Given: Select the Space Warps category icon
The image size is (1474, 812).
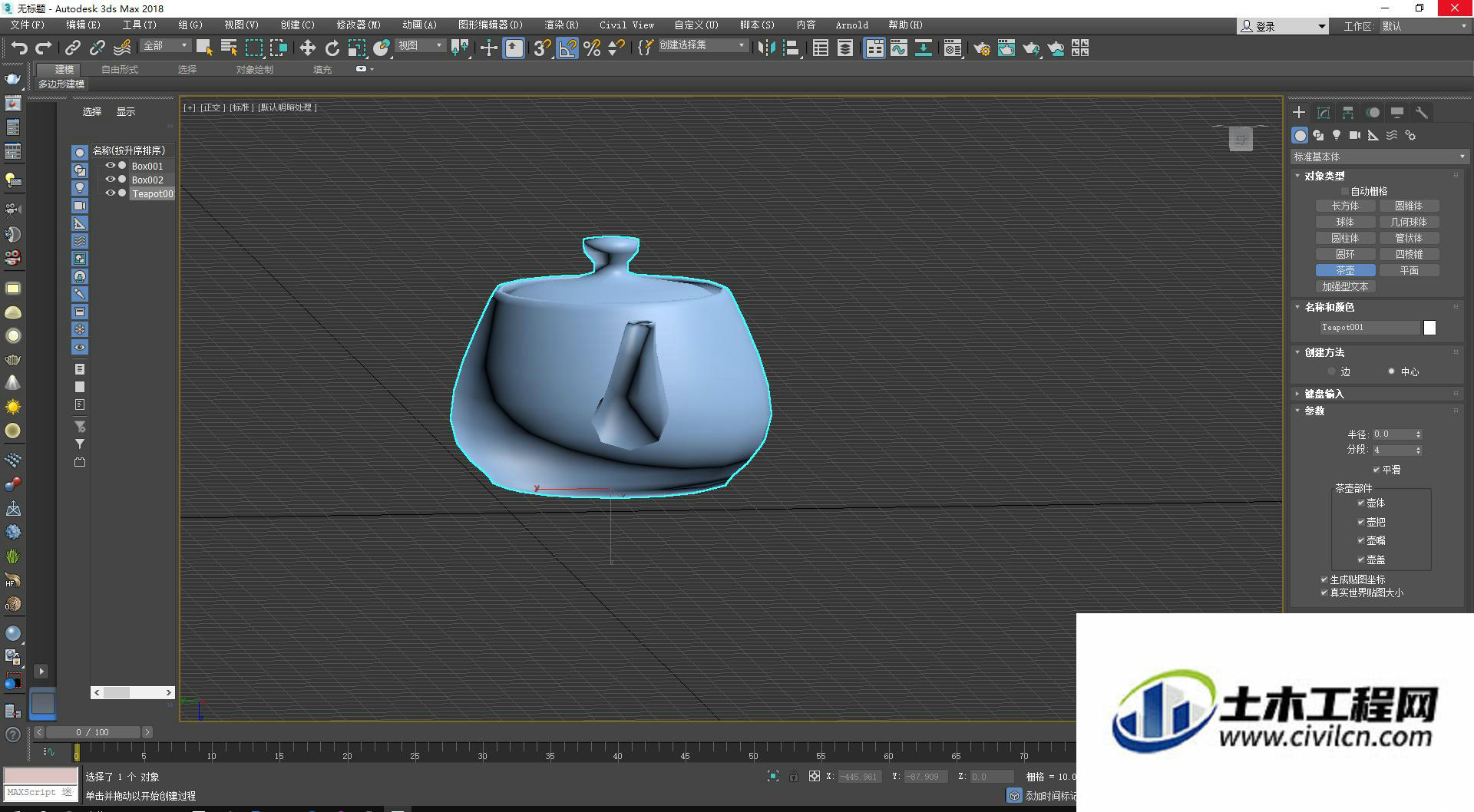Looking at the screenshot, I should pos(1392,135).
